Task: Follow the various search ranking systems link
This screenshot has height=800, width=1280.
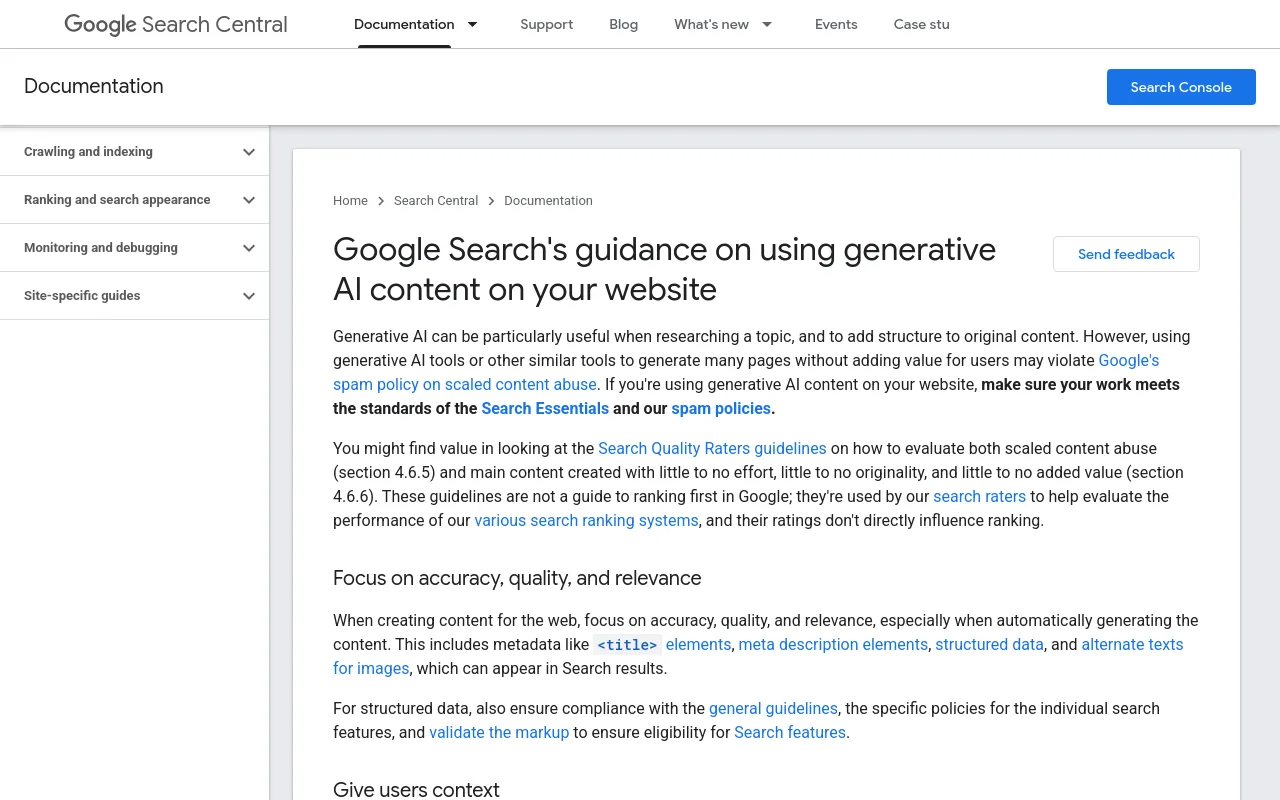Action: click(586, 520)
